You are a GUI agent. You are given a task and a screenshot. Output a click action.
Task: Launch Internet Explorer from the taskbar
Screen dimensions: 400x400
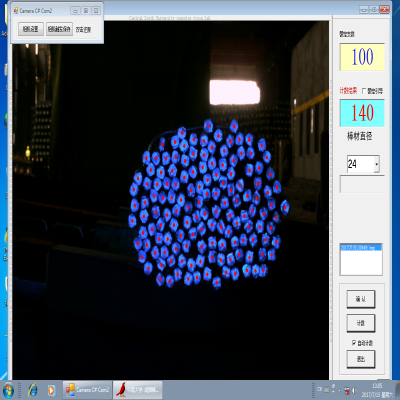tap(33, 390)
